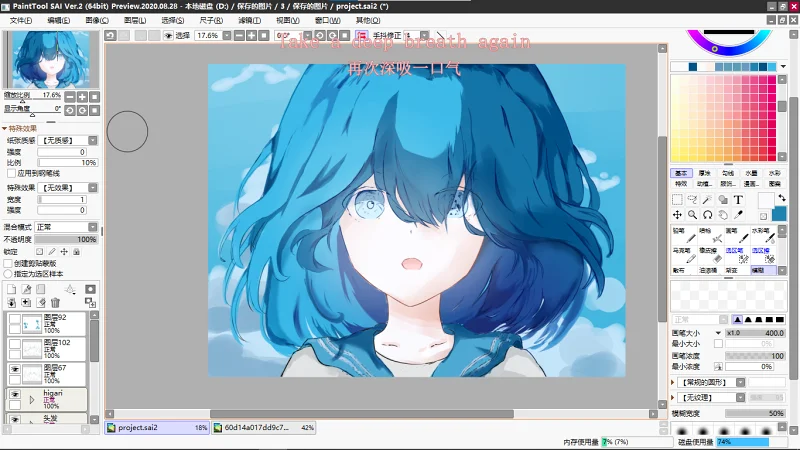800x450 pixels.
Task: Select the zoom magnifier tool
Action: pos(692,215)
